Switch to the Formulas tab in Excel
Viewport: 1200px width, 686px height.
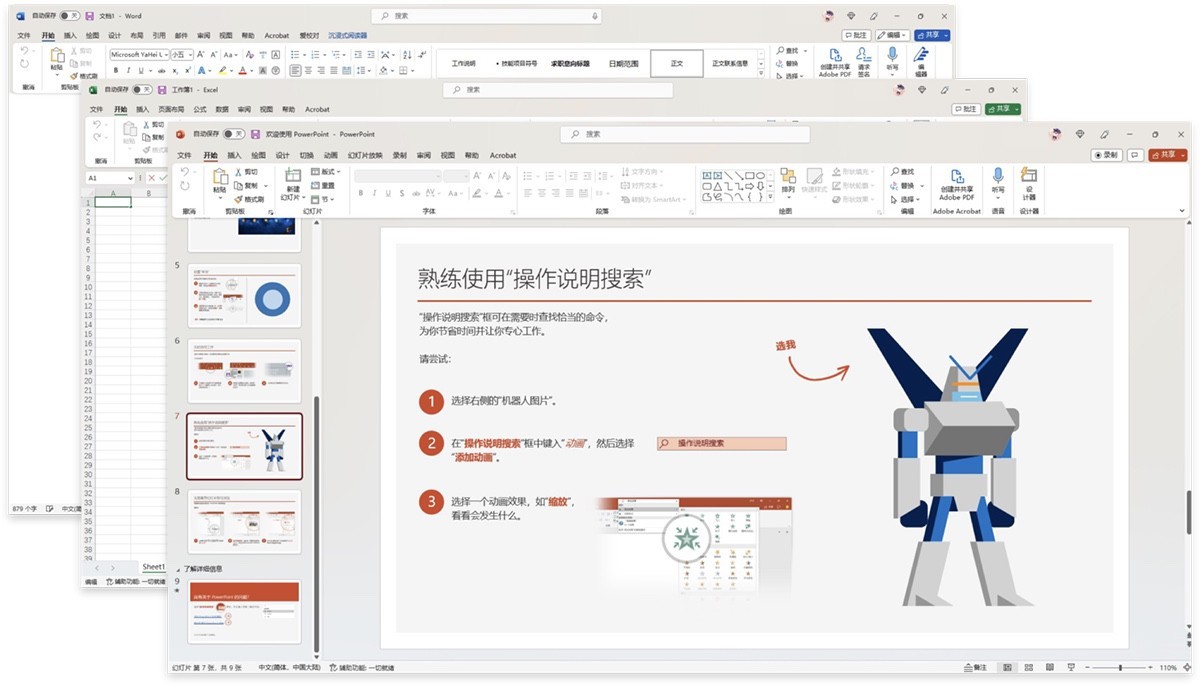coord(200,110)
